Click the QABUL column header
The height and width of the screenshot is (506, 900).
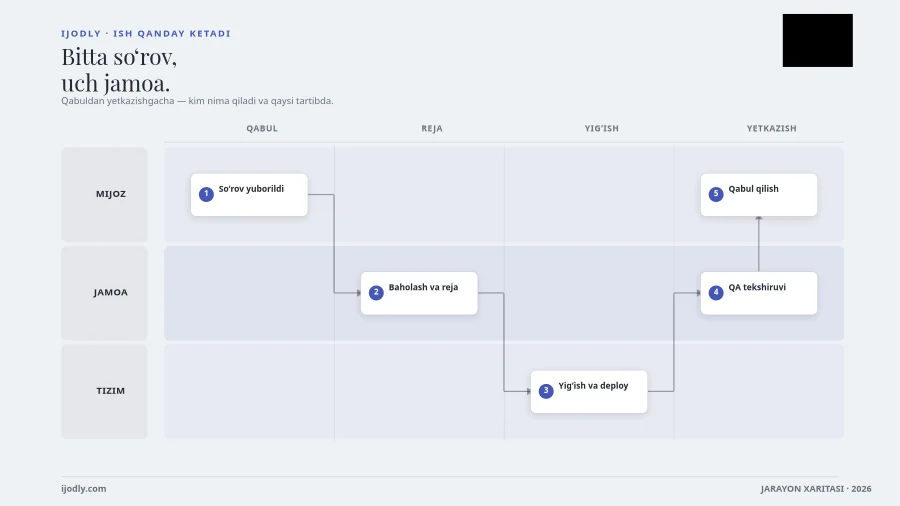(x=262, y=129)
